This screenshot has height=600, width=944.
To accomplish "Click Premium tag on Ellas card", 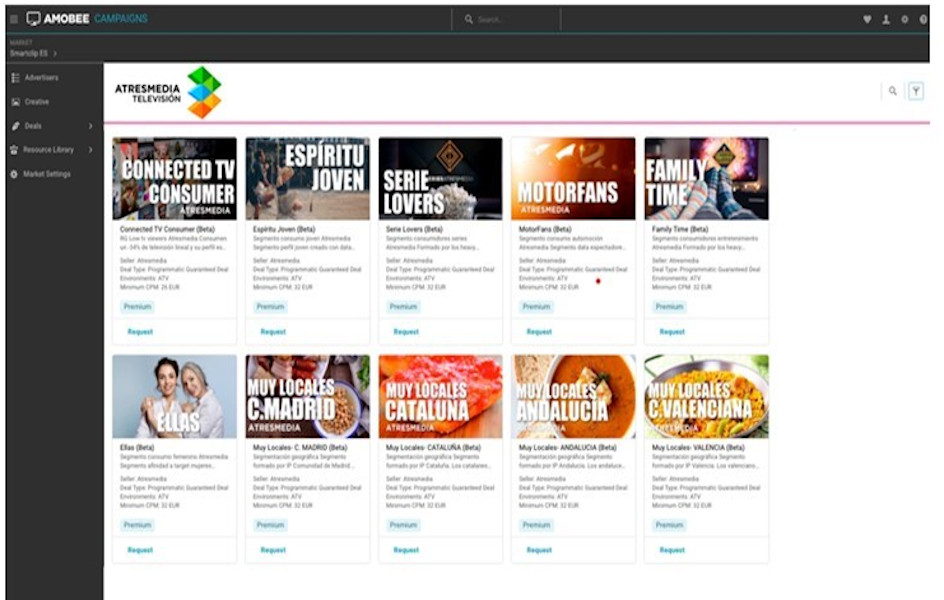I will click(x=137, y=525).
